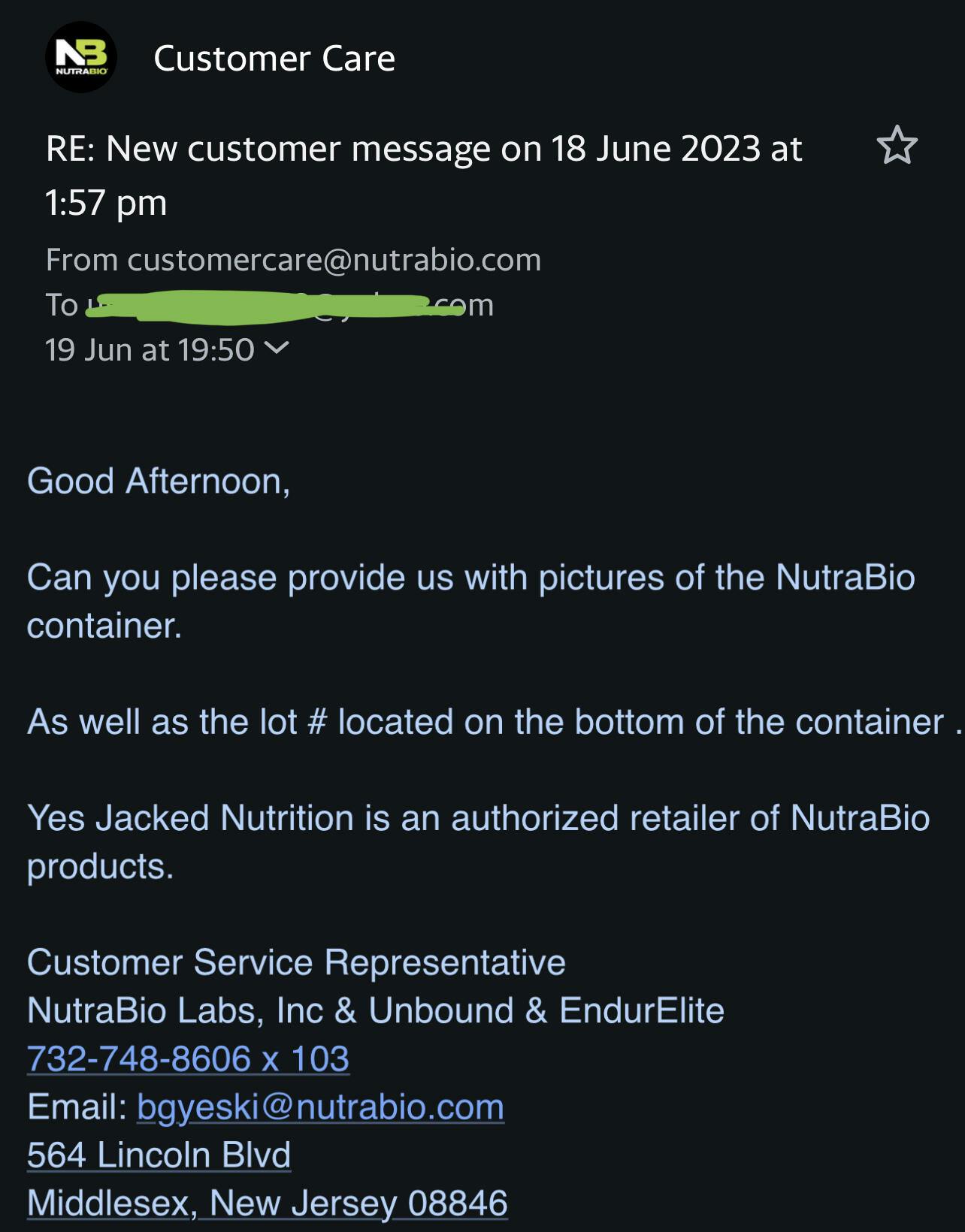Tap the Customer Care sender name

click(274, 59)
